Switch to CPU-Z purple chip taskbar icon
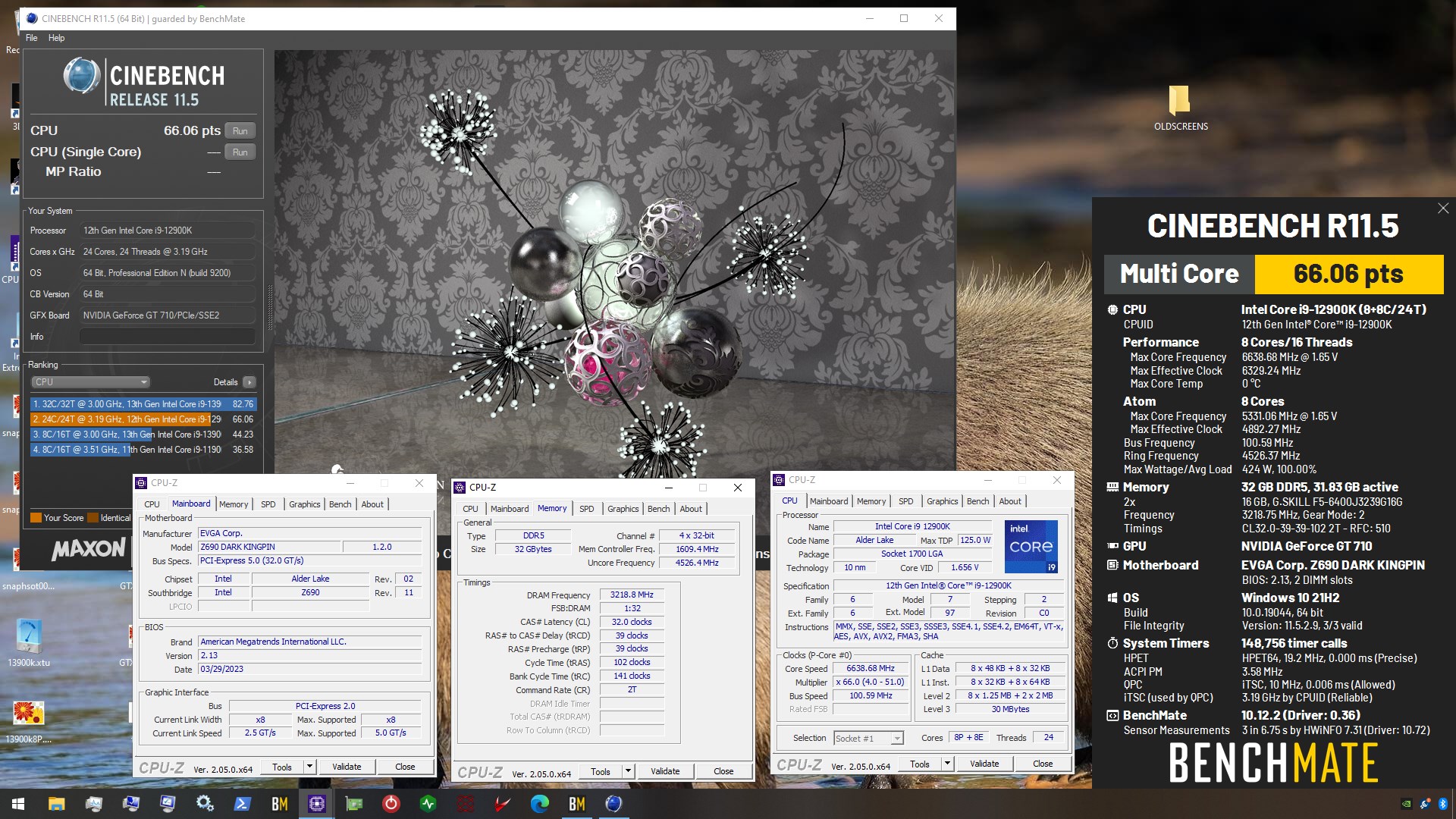The height and width of the screenshot is (819, 1456). (x=316, y=804)
